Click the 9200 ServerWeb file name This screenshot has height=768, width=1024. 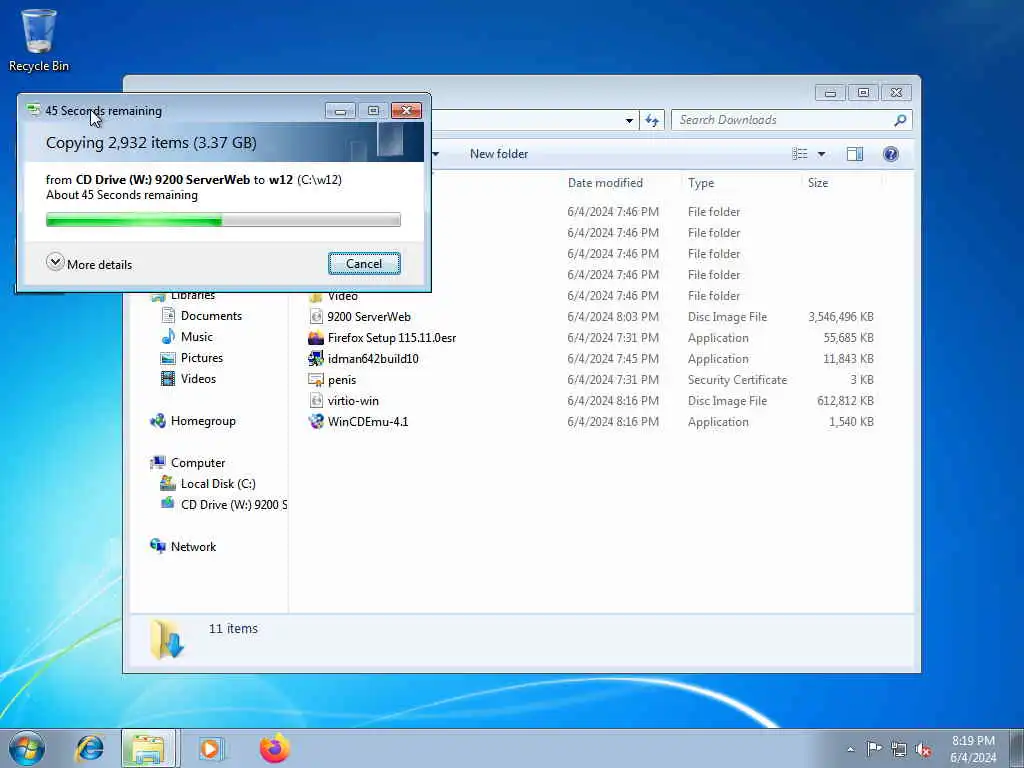(369, 317)
